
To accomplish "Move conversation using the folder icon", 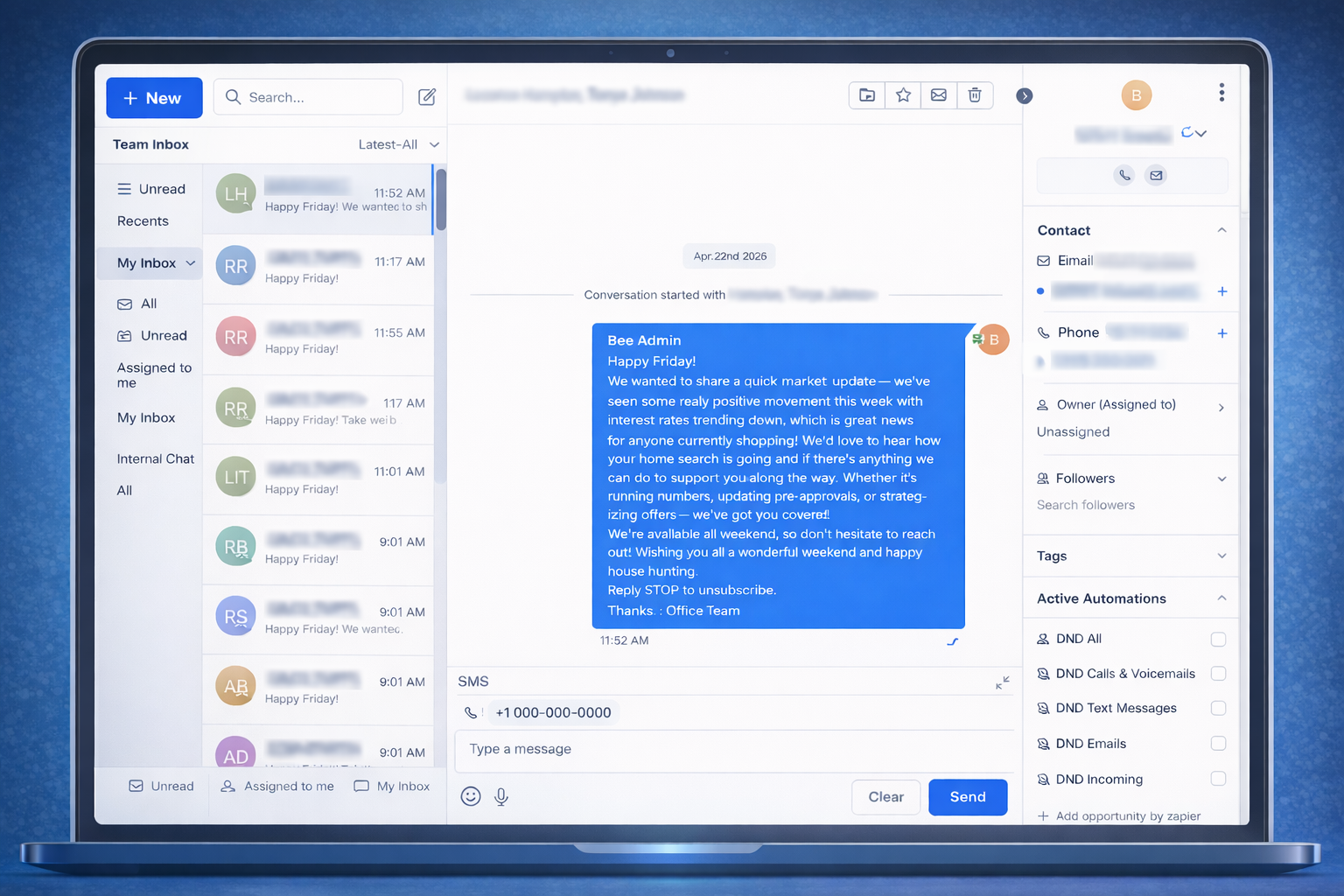I will pos(866,95).
